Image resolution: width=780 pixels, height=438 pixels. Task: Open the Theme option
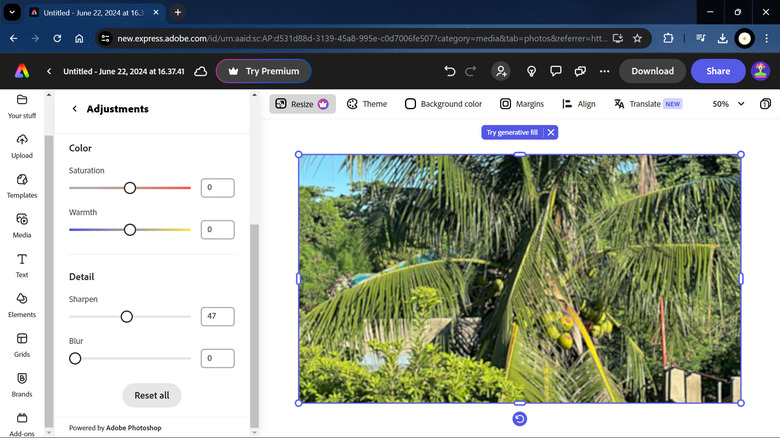coord(367,104)
